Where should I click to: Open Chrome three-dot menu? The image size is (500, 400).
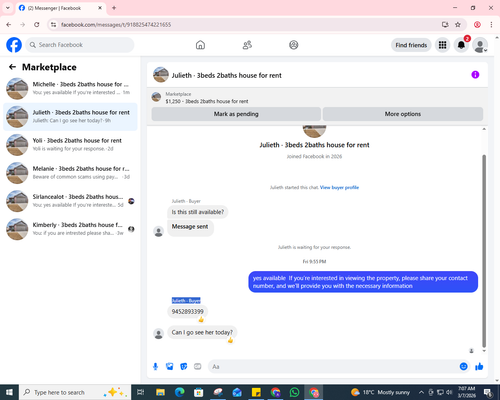tap(491, 25)
